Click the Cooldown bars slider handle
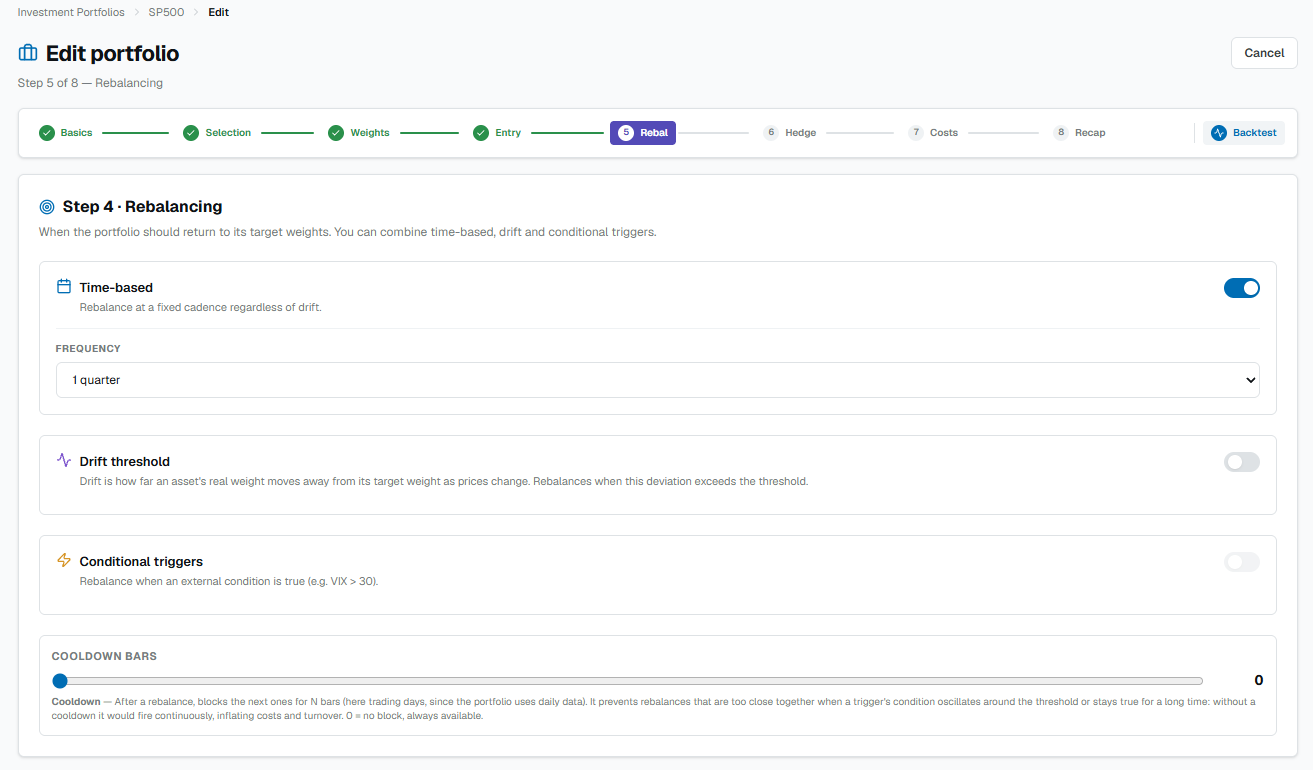This screenshot has width=1313, height=770. (60, 681)
